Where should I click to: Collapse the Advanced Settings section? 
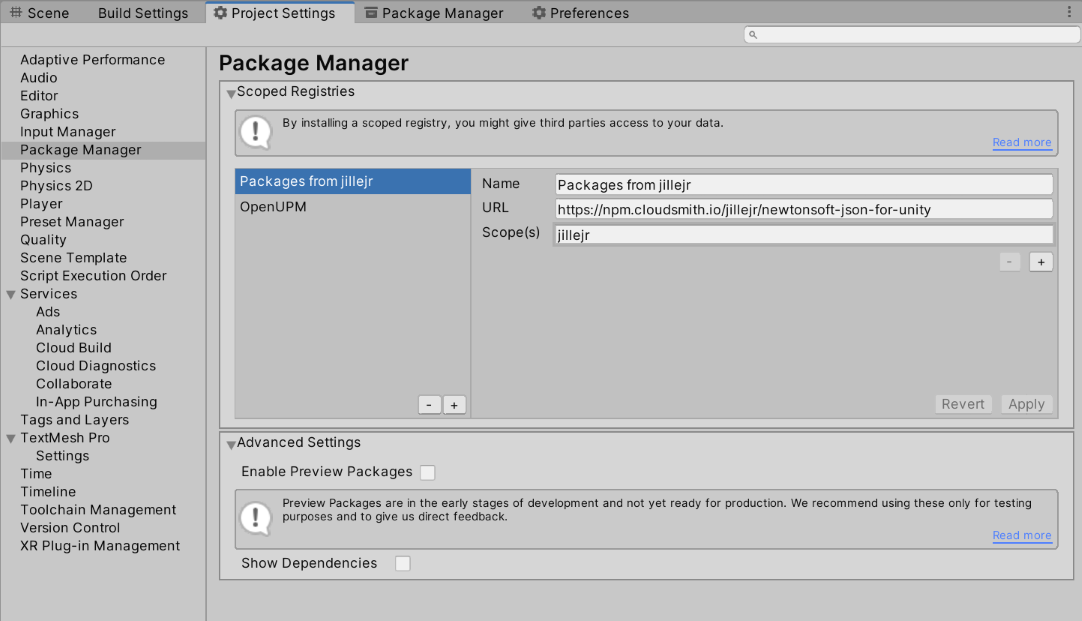(x=231, y=444)
